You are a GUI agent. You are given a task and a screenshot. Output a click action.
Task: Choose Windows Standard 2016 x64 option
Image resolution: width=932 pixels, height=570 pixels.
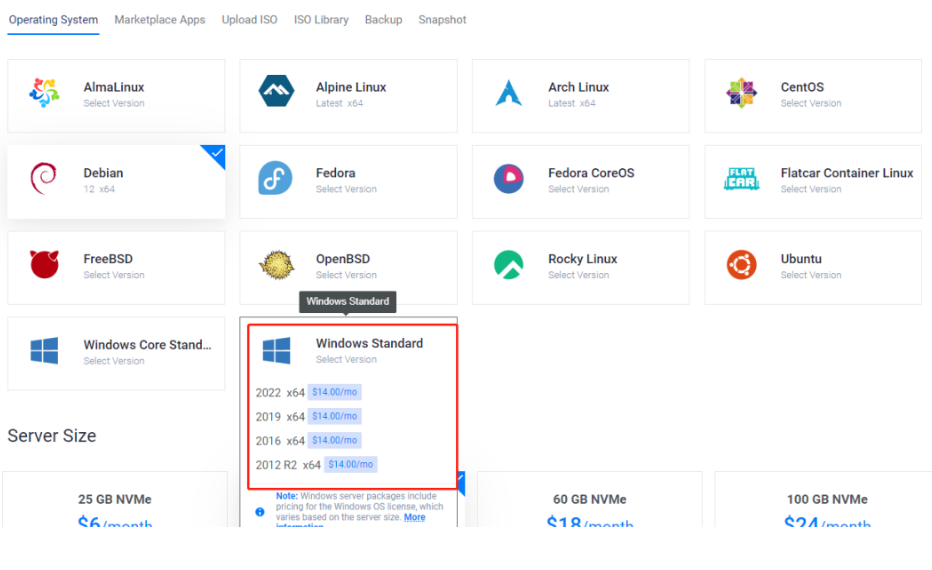280,441
